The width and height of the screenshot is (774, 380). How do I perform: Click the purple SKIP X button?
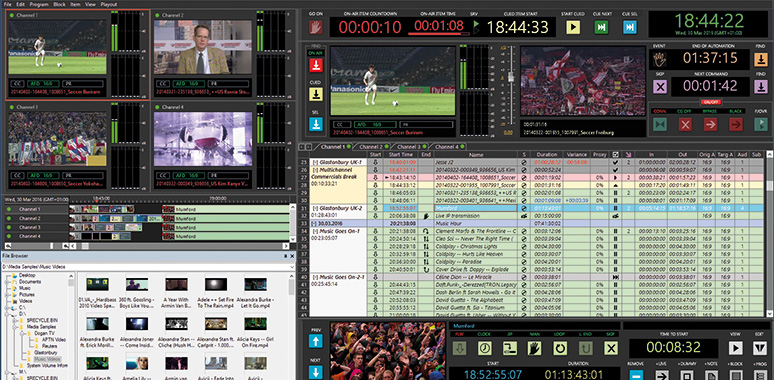pos(659,87)
